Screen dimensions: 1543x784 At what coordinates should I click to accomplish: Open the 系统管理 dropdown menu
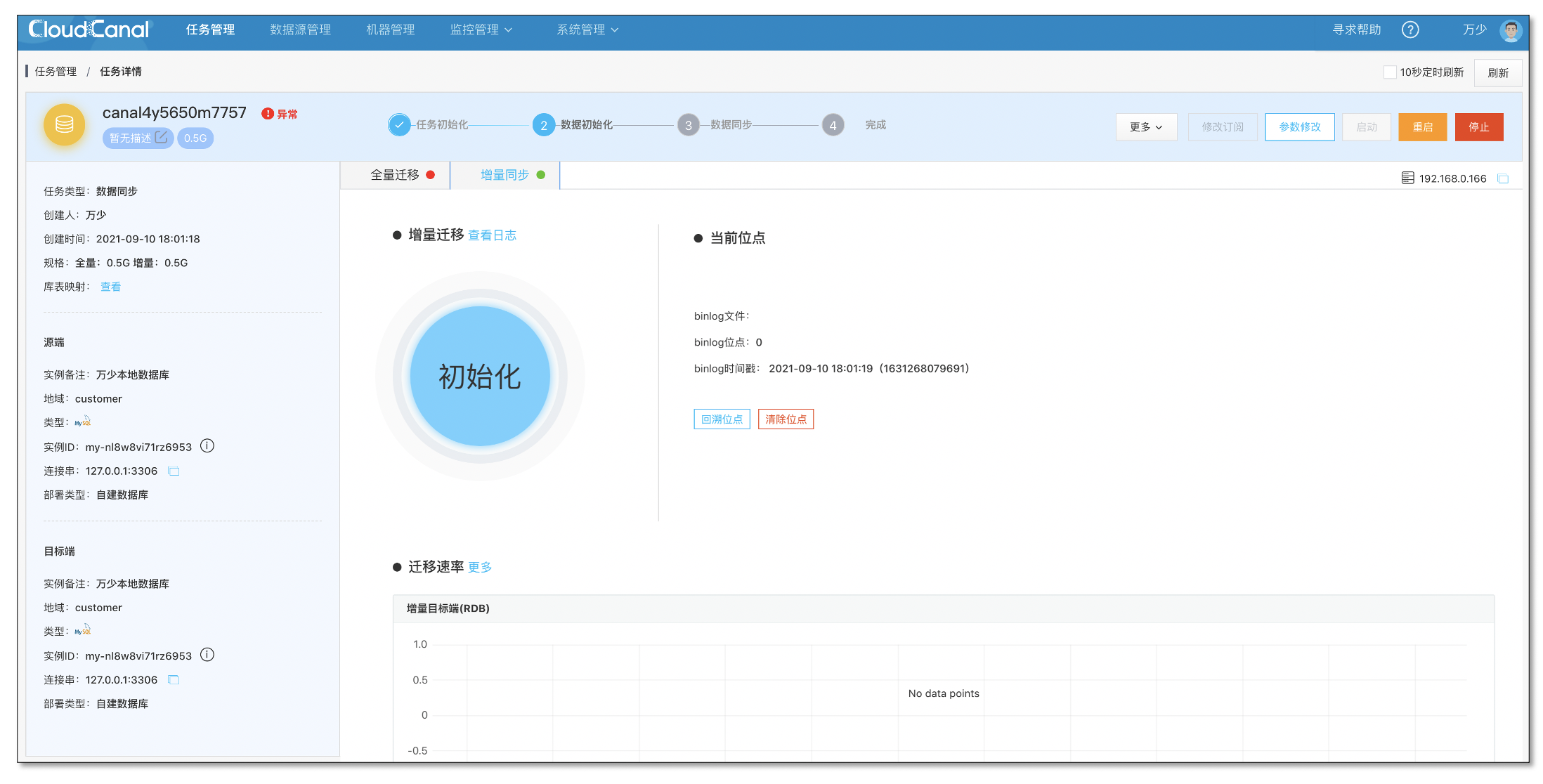(x=587, y=30)
